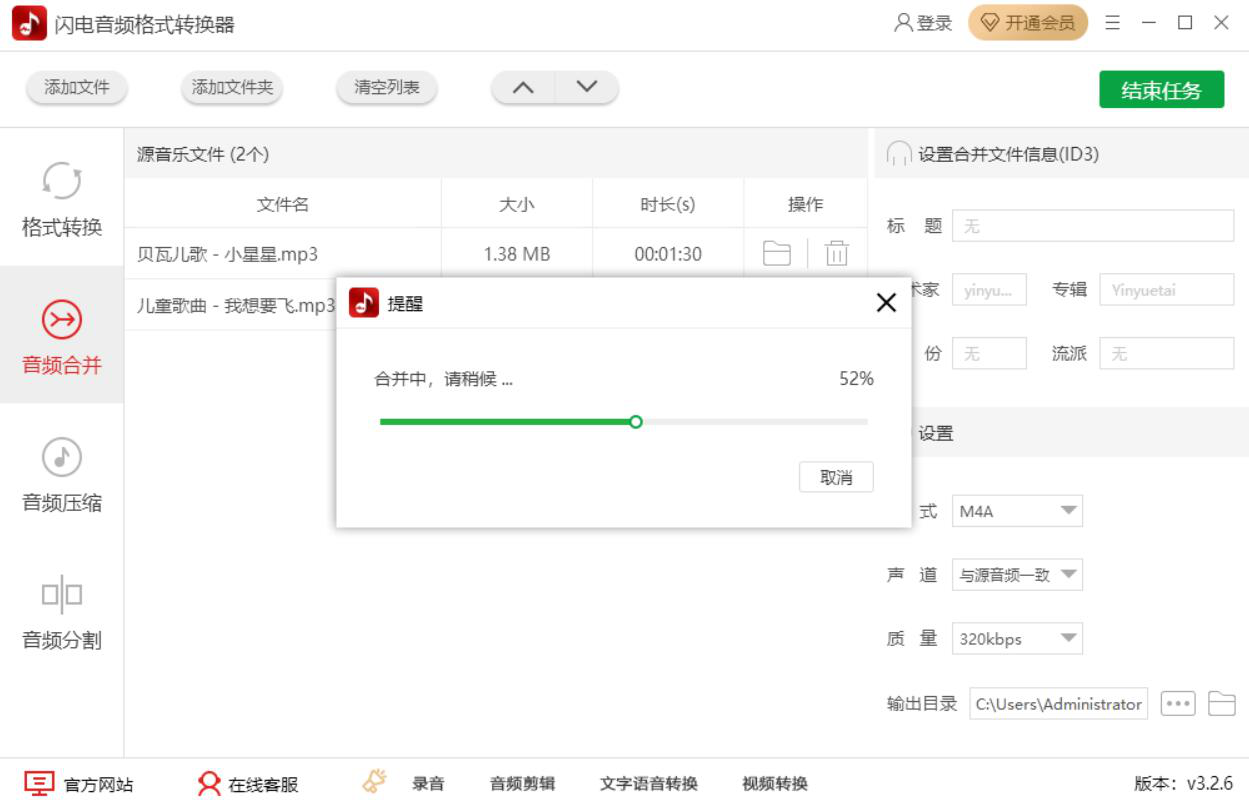The width and height of the screenshot is (1249, 804).
Task: Click the 开通会员 membership button
Action: 1030,23
